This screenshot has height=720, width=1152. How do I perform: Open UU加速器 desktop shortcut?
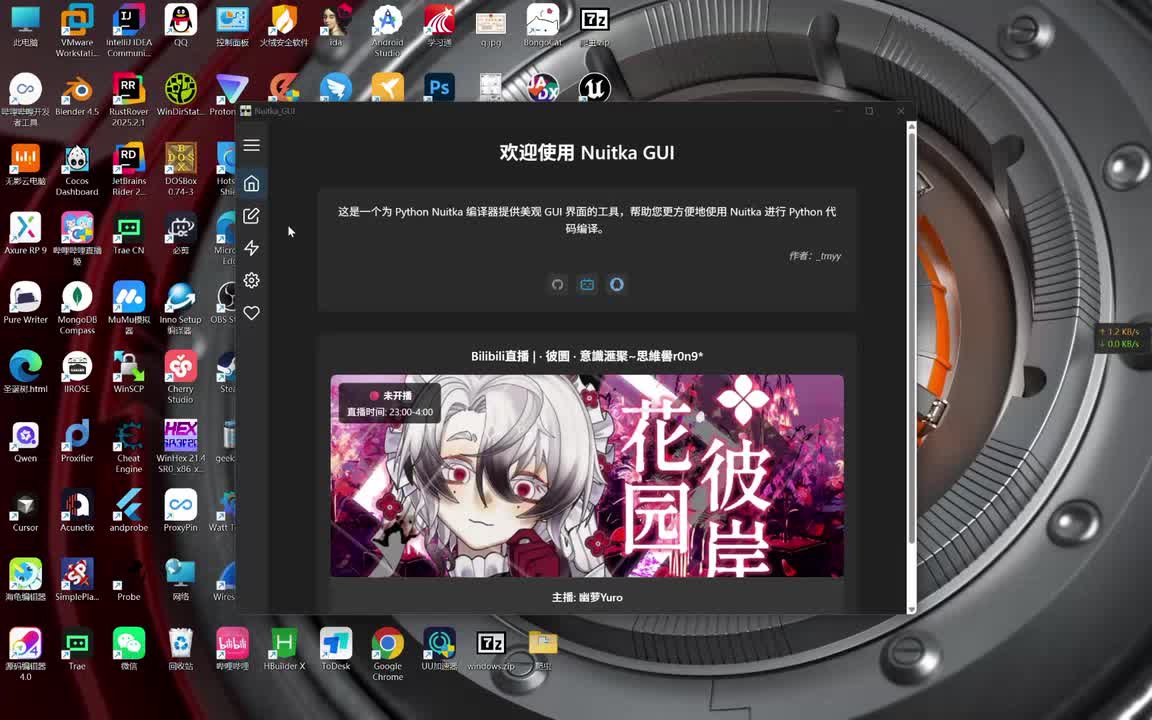tap(439, 649)
